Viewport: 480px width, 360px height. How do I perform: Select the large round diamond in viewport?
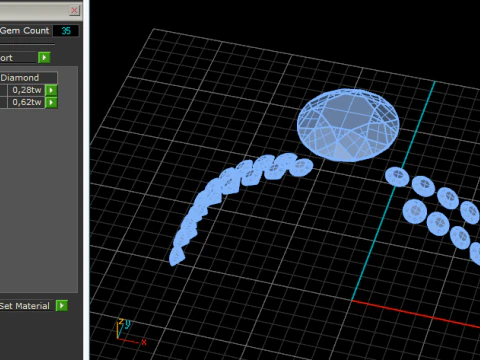pos(348,125)
